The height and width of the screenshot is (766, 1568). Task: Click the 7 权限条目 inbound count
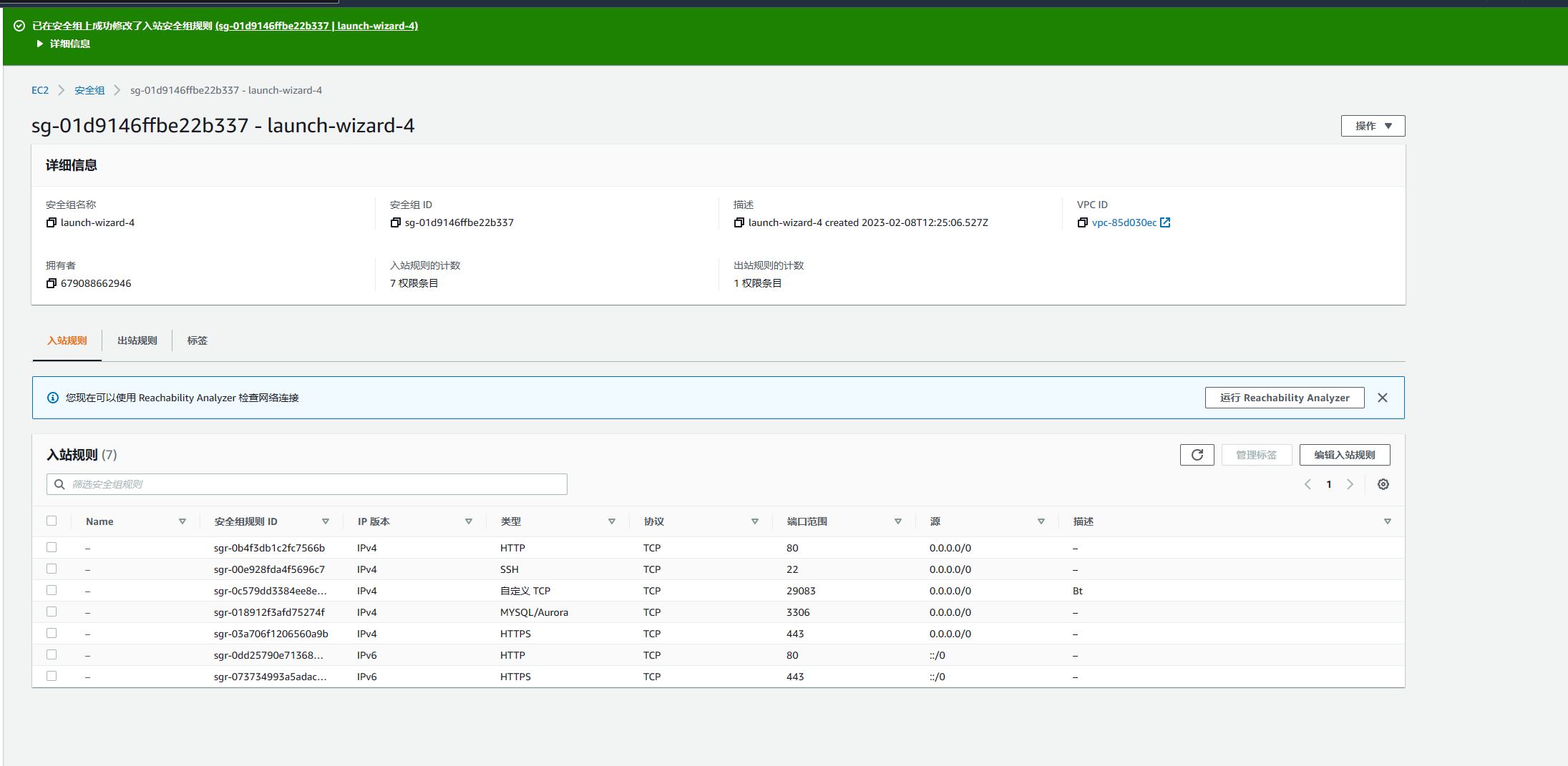[414, 283]
